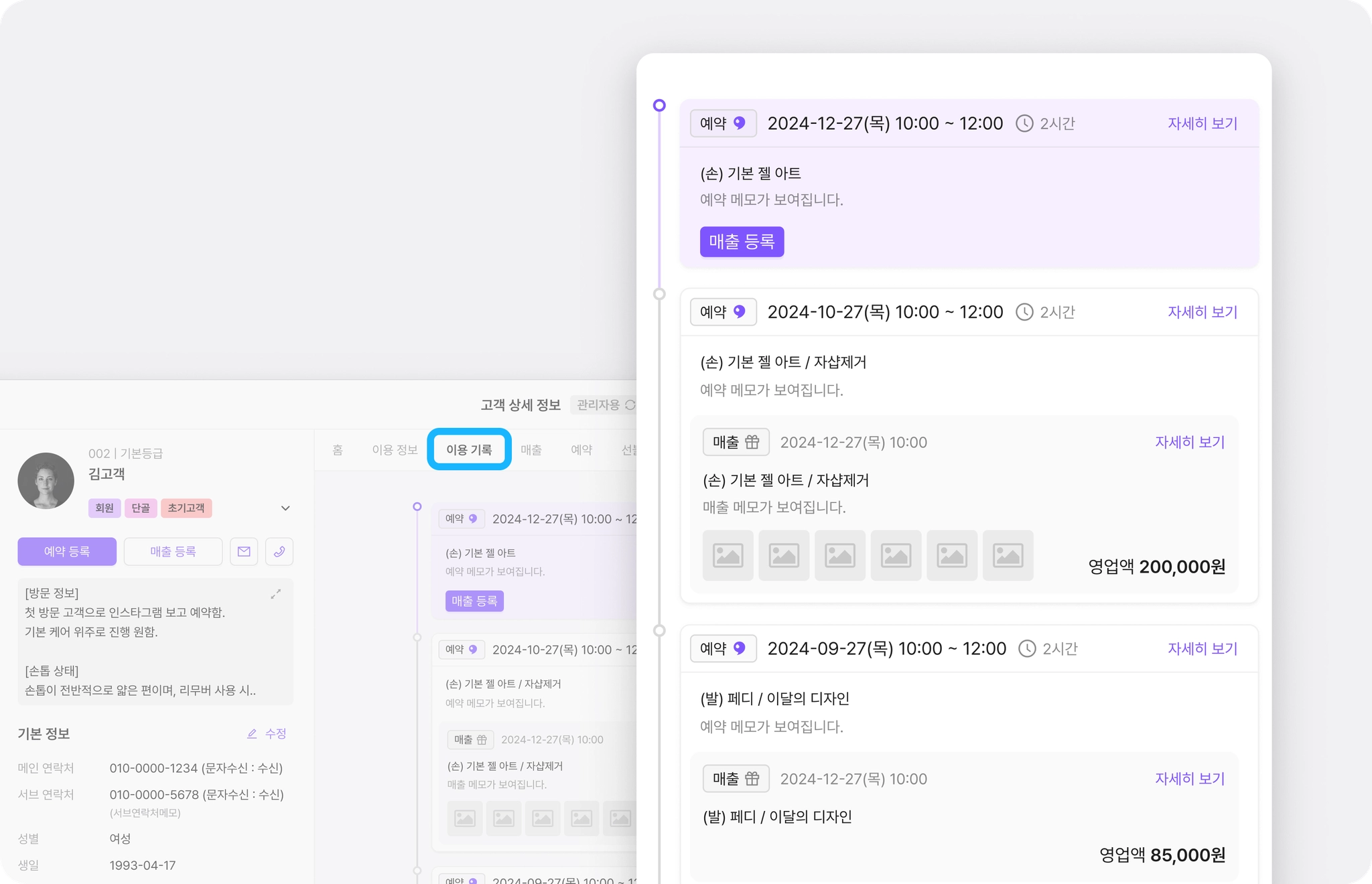Open the 이용 정보 tab
The width and height of the screenshot is (1372, 884).
(395, 450)
